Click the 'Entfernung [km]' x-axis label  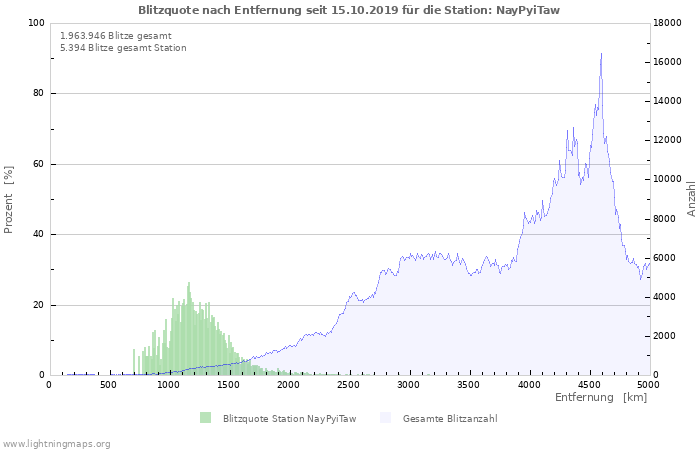click(601, 398)
